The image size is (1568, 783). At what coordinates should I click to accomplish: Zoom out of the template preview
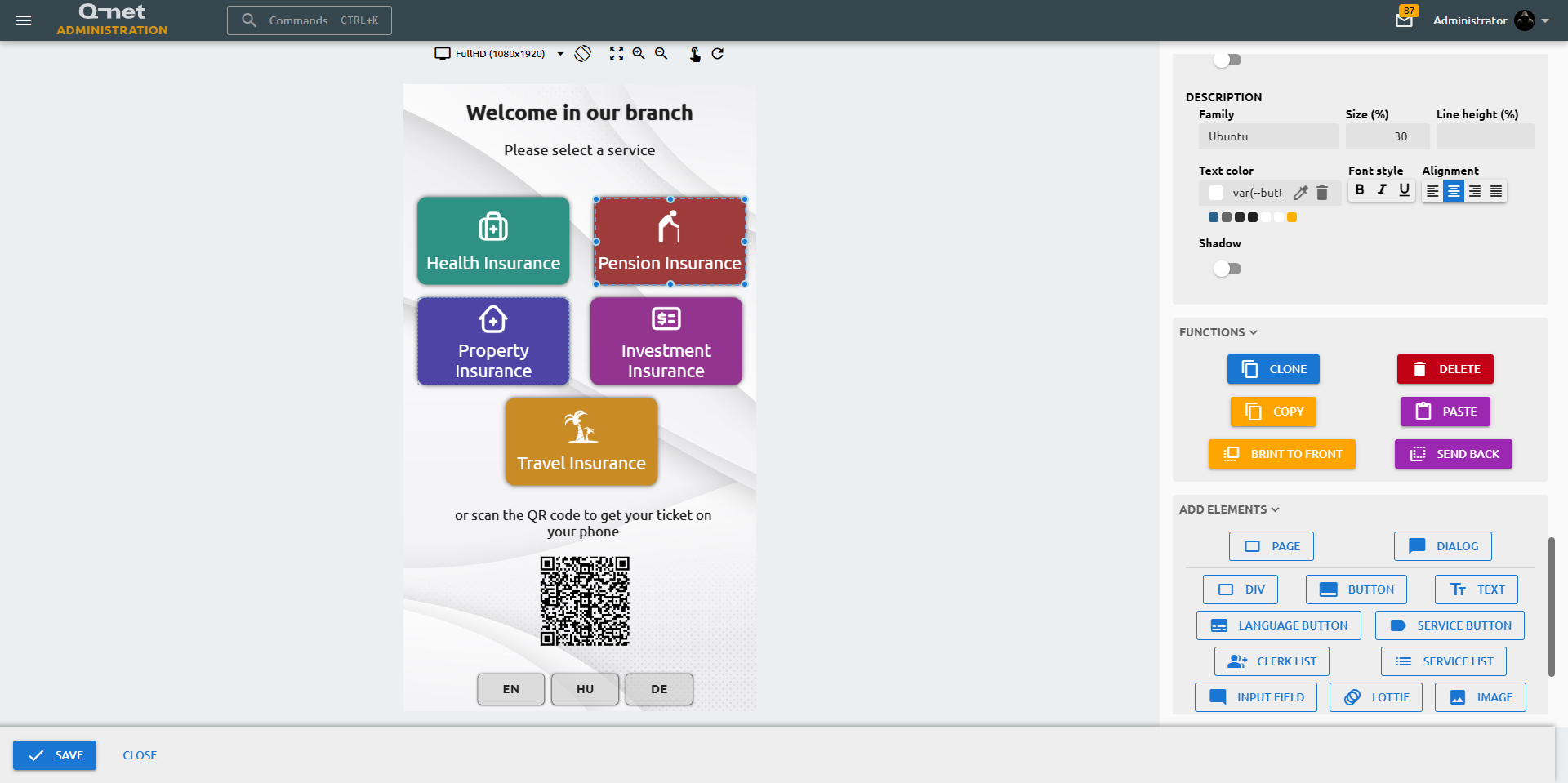tap(661, 53)
